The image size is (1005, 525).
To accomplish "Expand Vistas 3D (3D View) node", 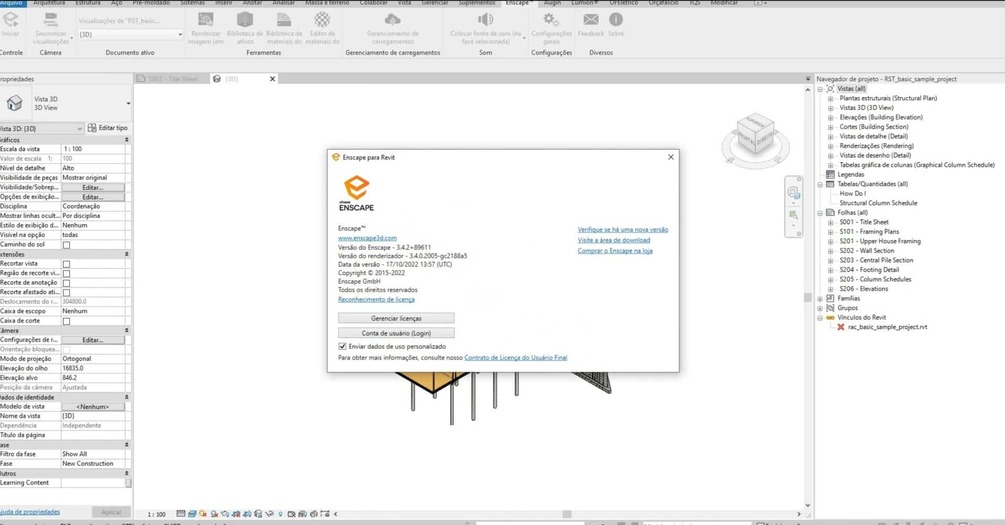I will [x=830, y=108].
